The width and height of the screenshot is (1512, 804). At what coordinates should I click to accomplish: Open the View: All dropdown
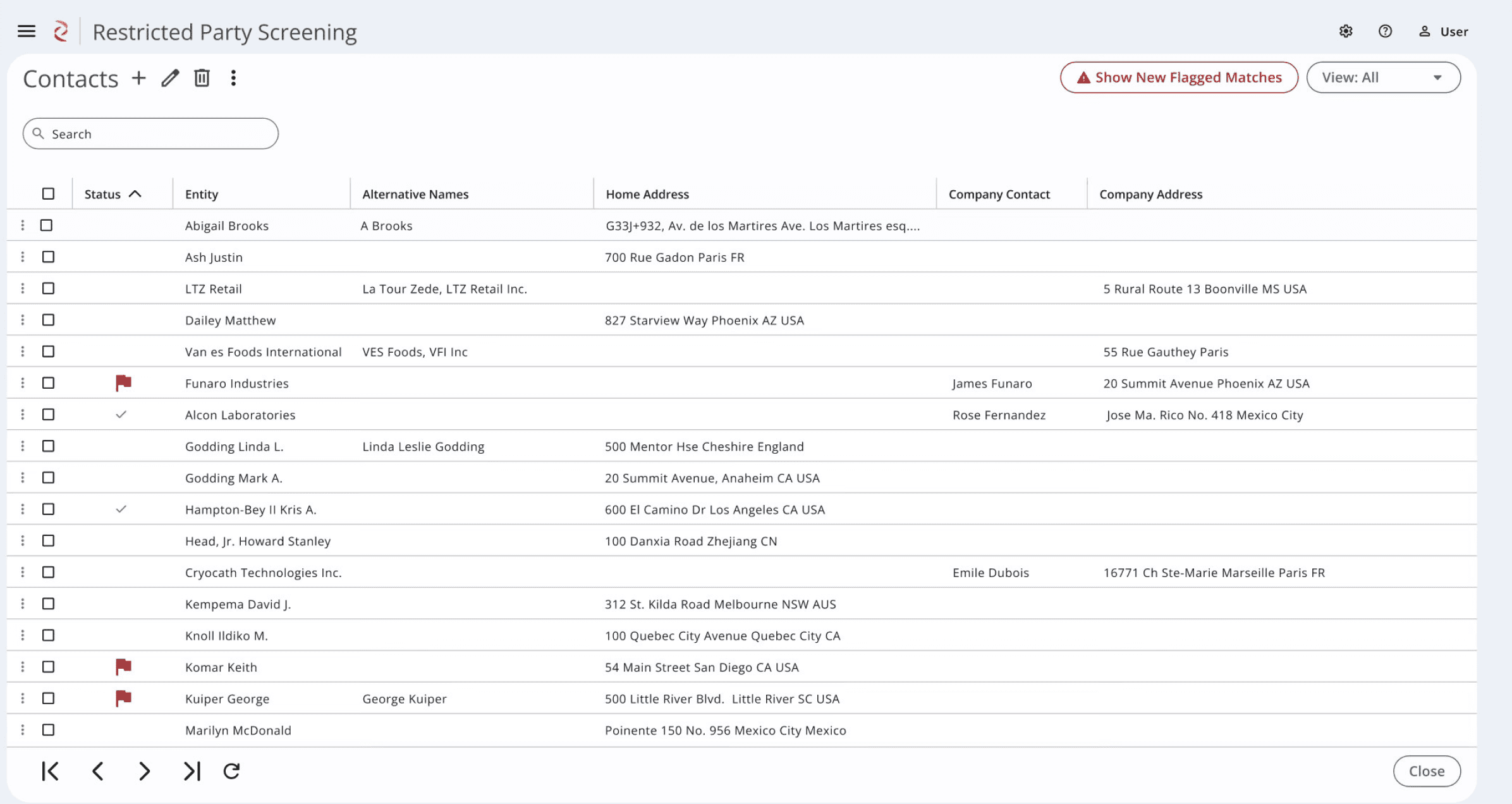[x=1383, y=77]
